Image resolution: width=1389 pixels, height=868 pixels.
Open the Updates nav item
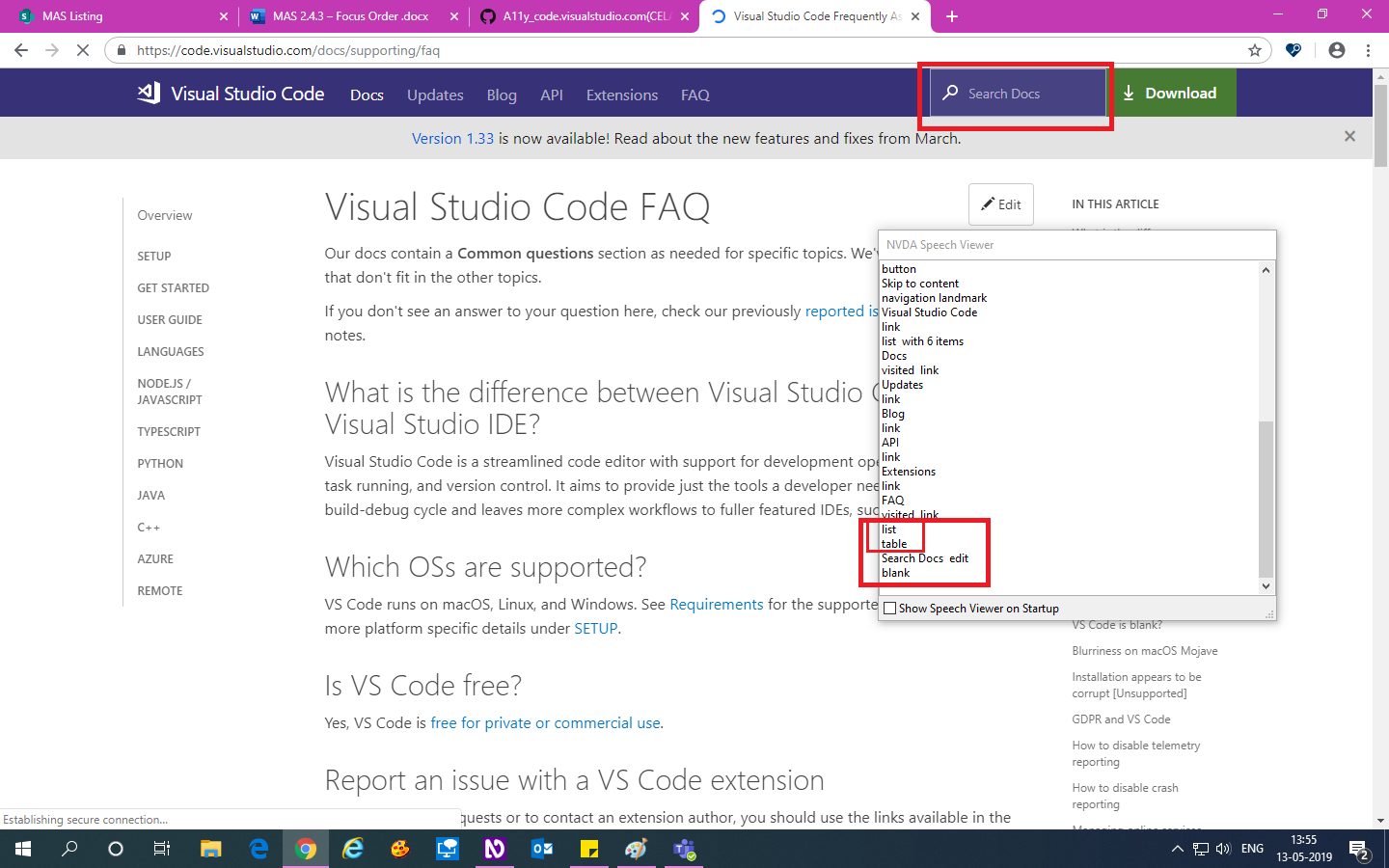click(x=435, y=95)
